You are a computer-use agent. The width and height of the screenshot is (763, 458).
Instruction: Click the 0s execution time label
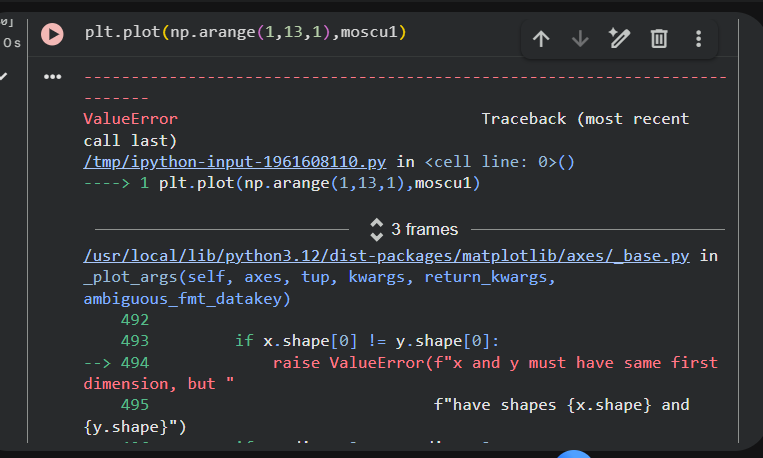[x=11, y=43]
